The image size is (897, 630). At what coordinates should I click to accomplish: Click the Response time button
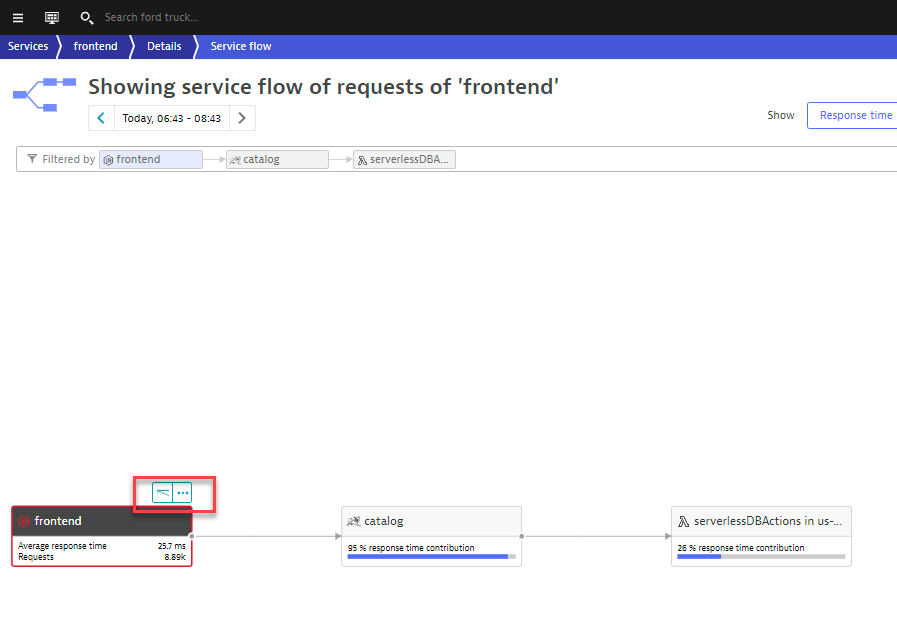854,115
